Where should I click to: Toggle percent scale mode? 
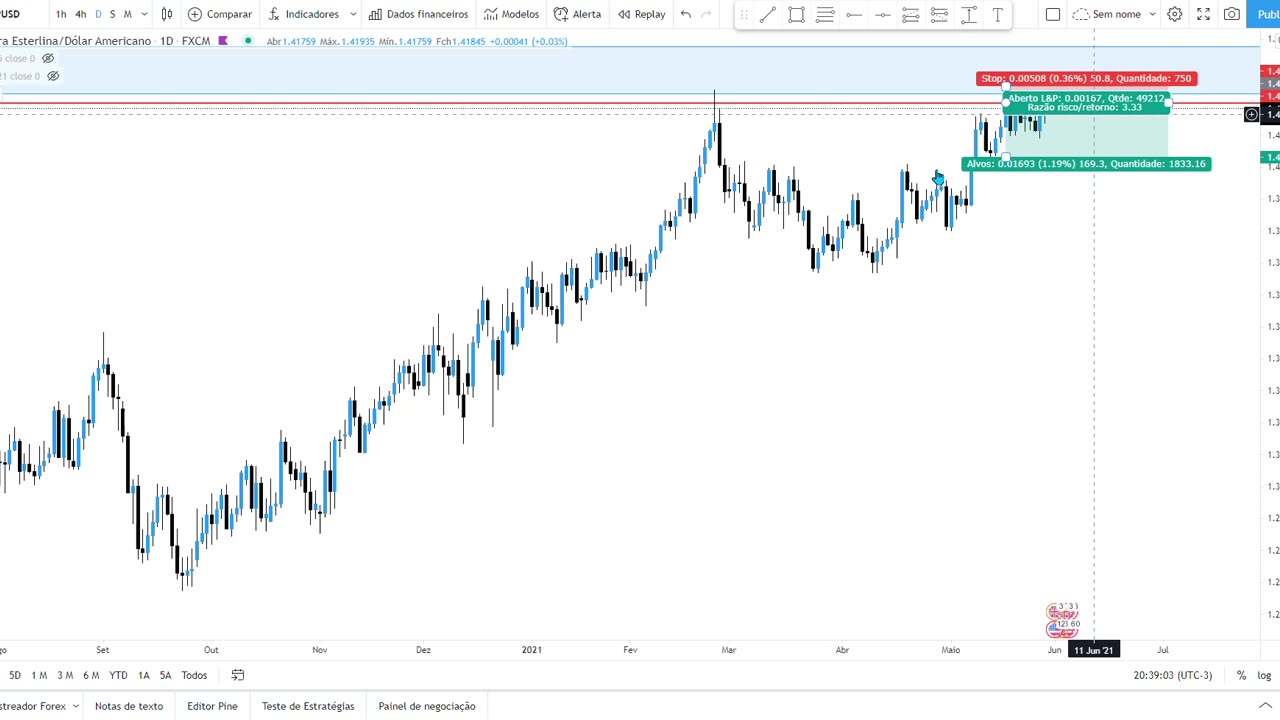tap(1241, 675)
